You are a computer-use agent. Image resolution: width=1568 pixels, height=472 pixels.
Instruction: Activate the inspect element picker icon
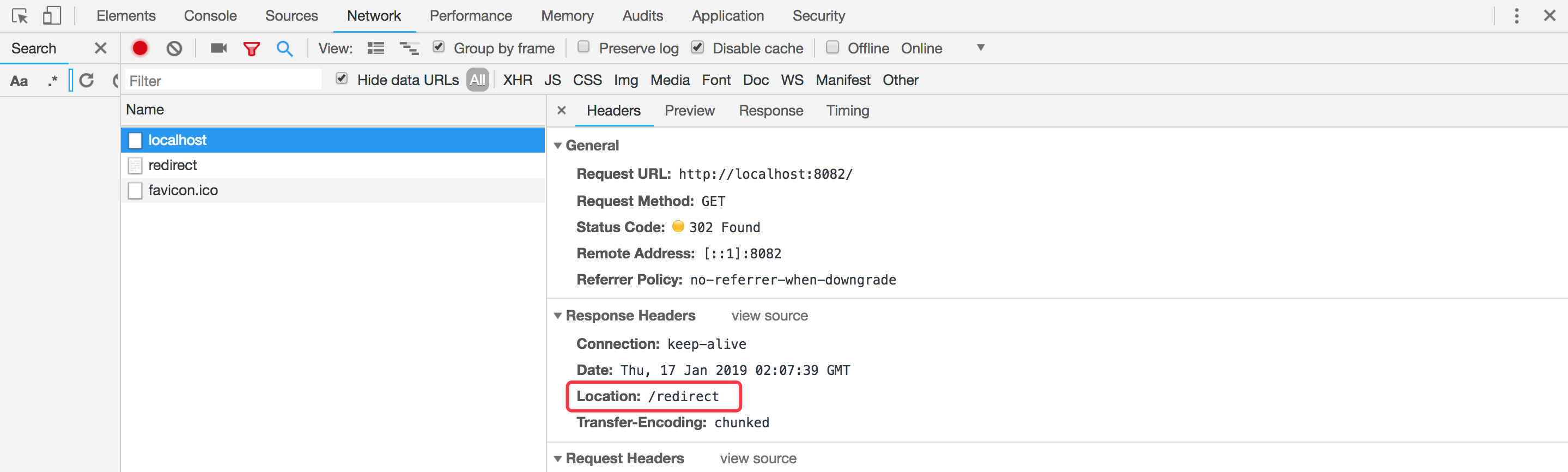point(20,16)
